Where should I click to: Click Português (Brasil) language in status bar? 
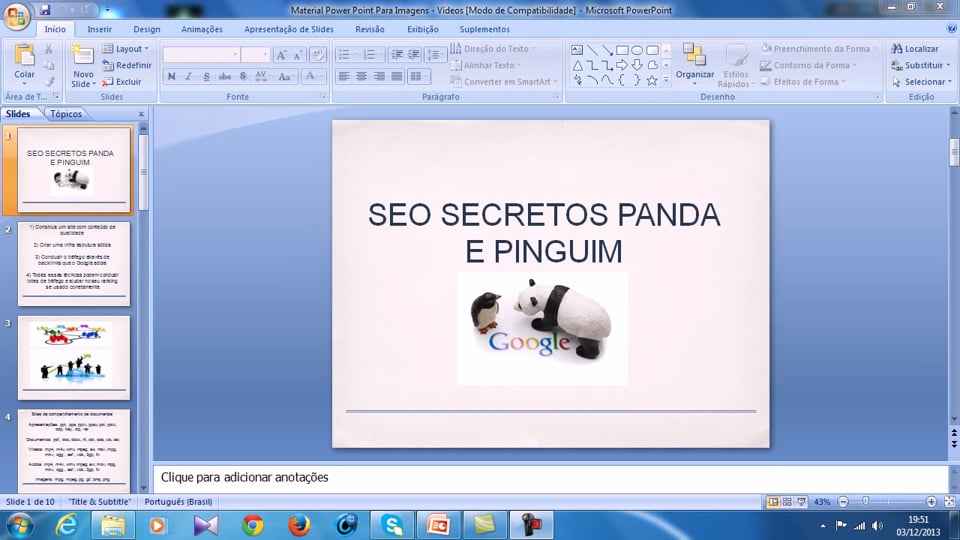pyautogui.click(x=178, y=501)
